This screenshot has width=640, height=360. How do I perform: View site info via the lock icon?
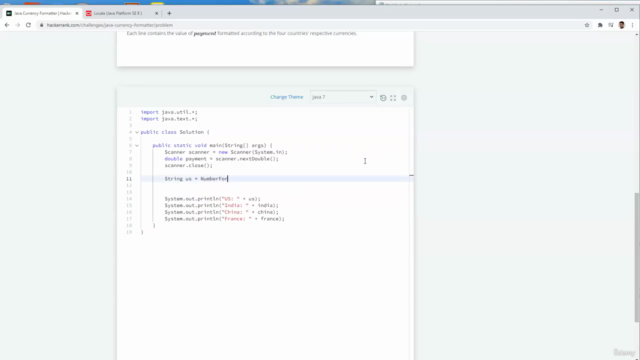pyautogui.click(x=42, y=25)
